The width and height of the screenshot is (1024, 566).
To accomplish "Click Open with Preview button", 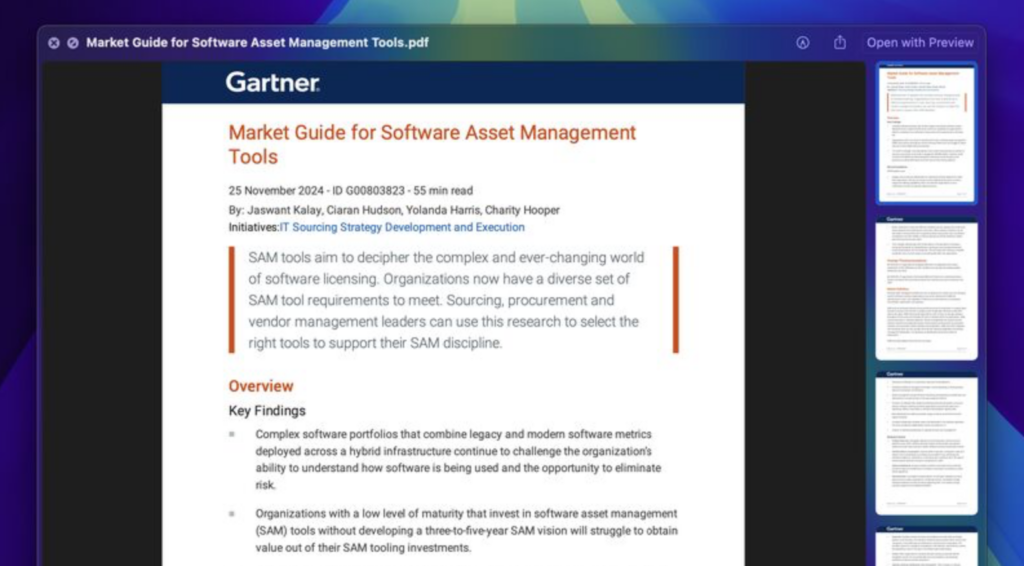I will (920, 43).
